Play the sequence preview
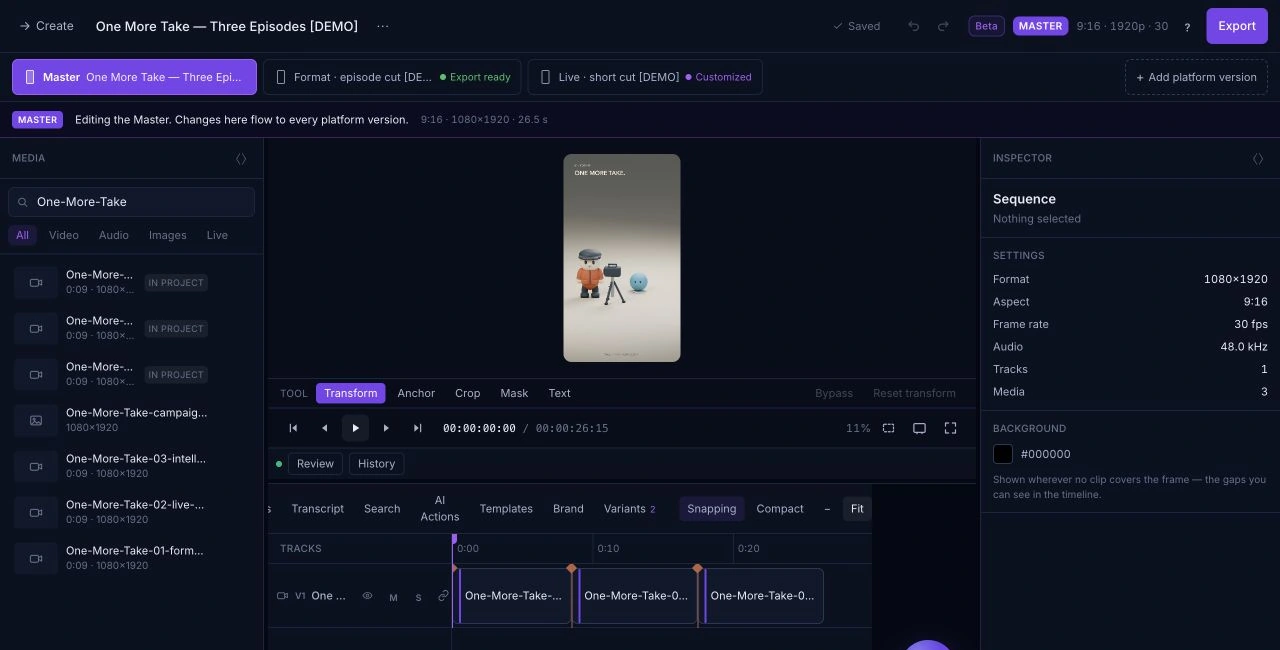The width and height of the screenshot is (1280, 650). 355,428
